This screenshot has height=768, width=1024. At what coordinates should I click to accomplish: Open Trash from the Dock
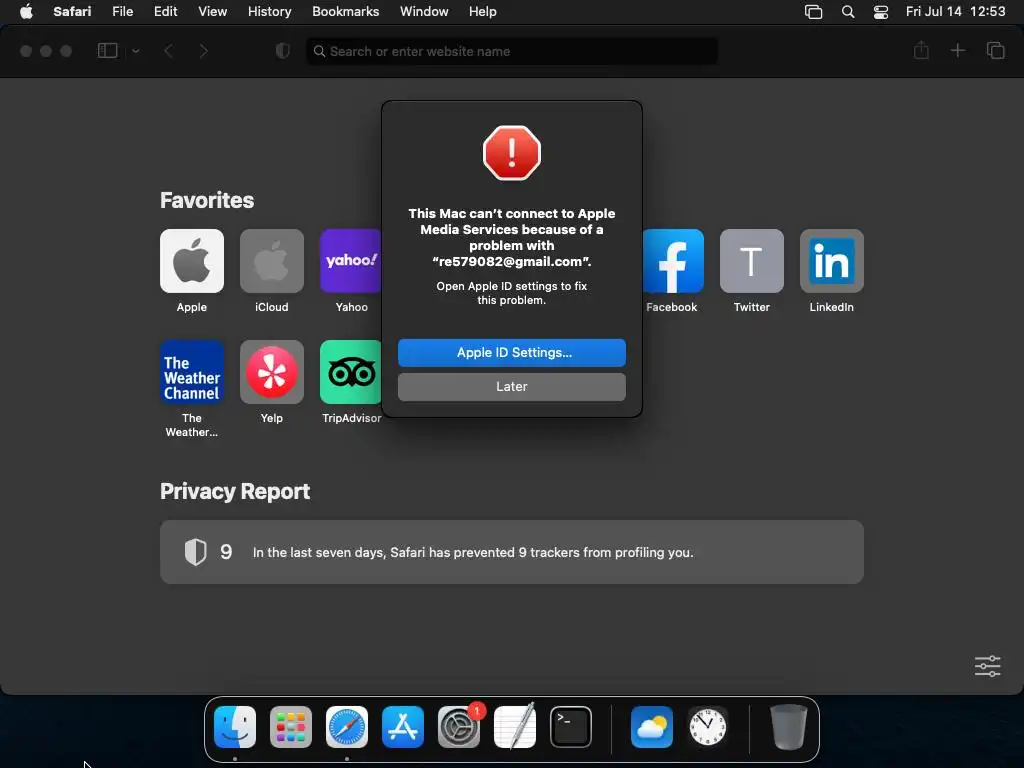pos(788,727)
